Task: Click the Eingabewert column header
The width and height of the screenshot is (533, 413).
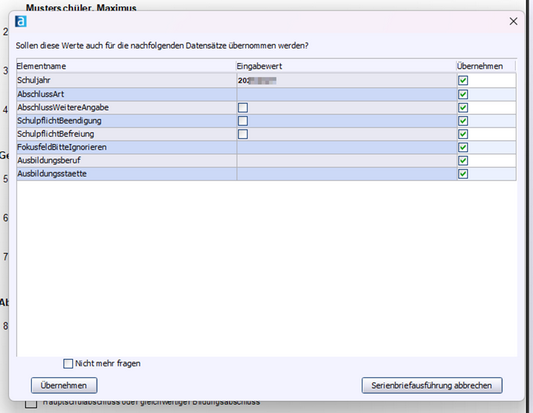Action: point(346,66)
